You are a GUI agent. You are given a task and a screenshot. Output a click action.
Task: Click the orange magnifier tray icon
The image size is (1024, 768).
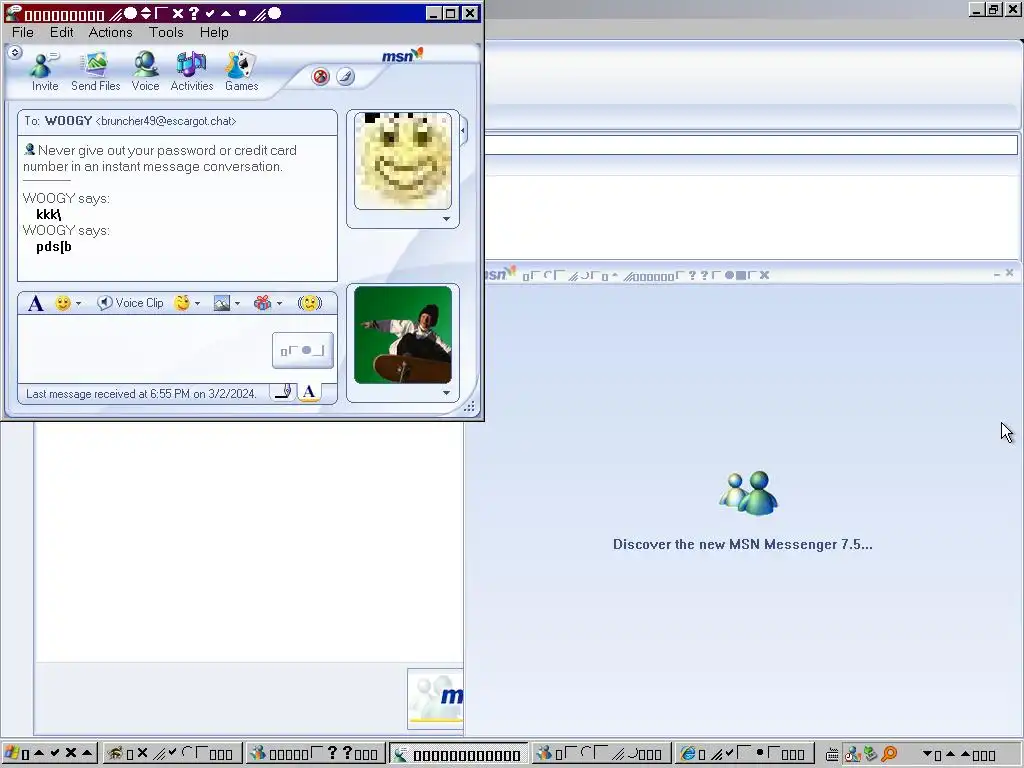pyautogui.click(x=889, y=754)
